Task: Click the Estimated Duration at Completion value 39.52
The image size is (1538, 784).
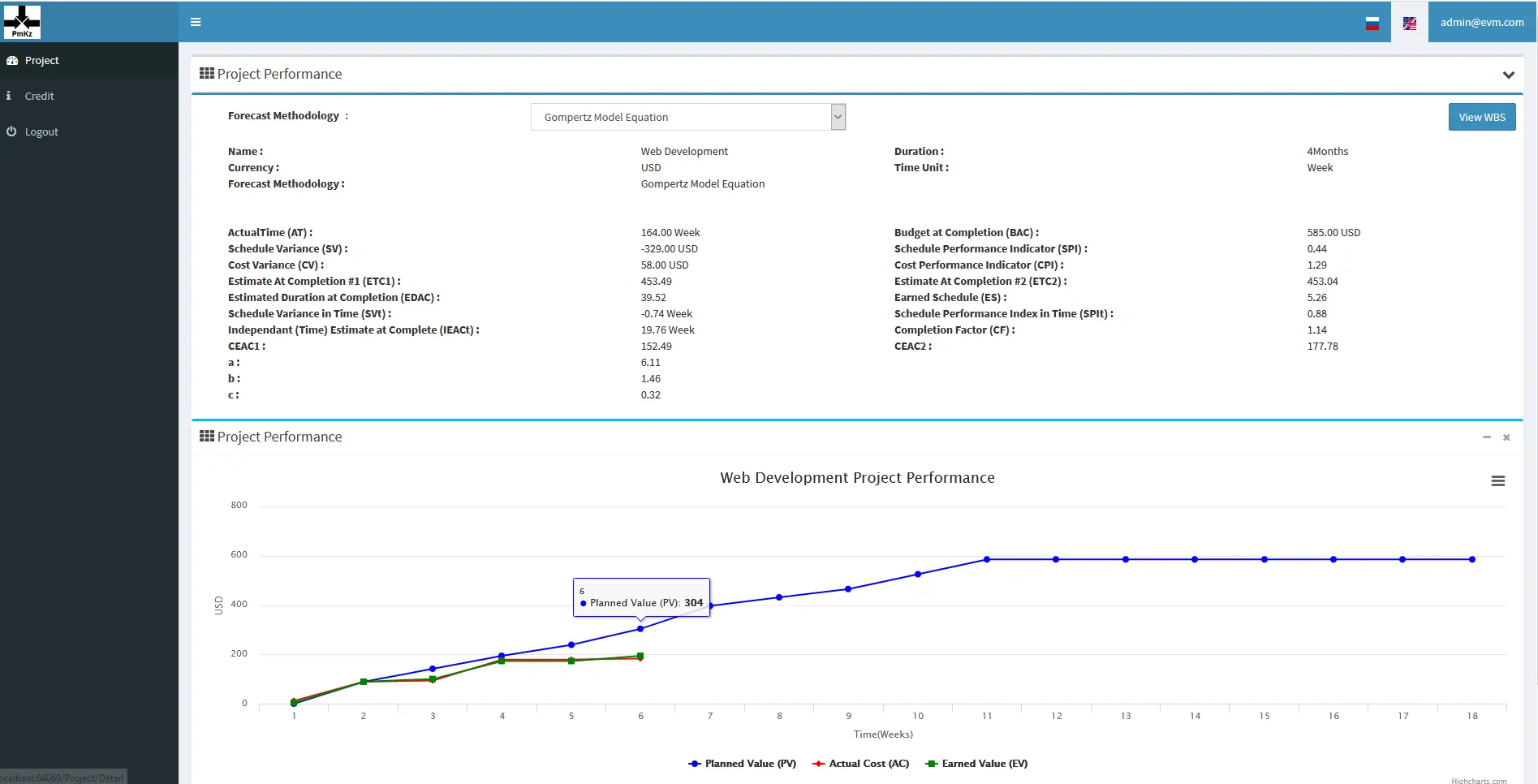Action: point(653,298)
